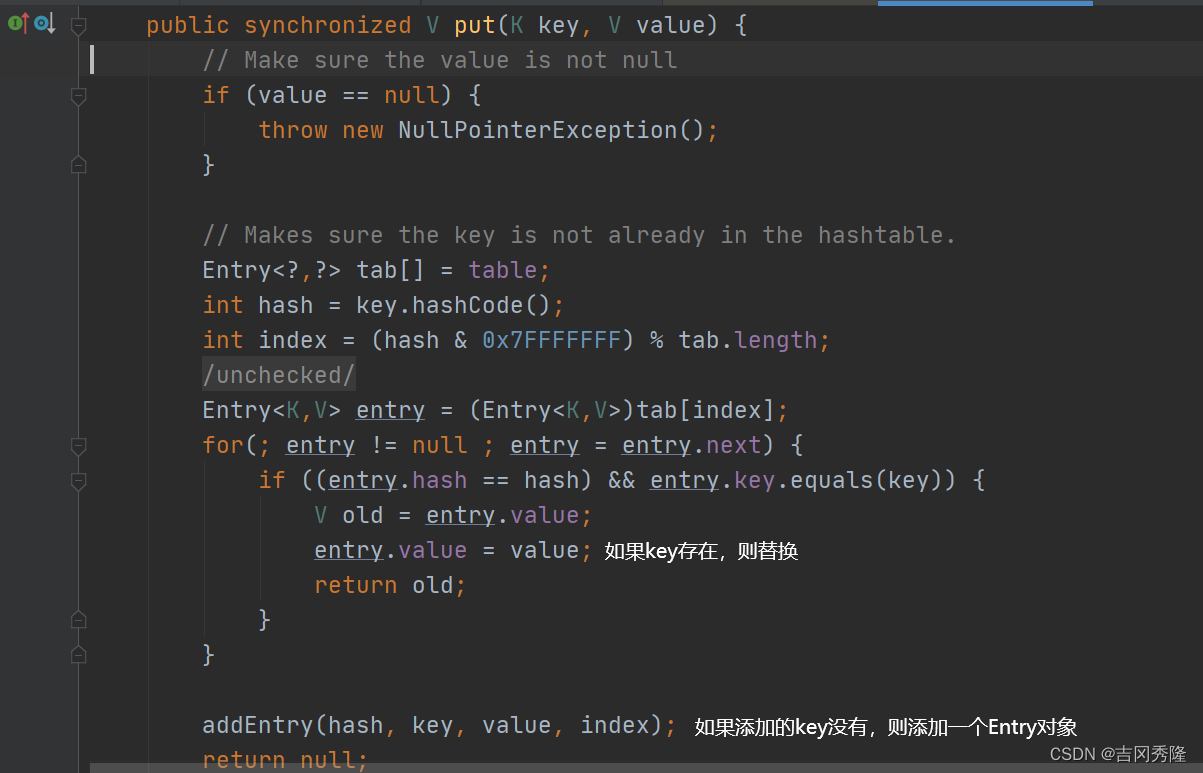The height and width of the screenshot is (773, 1203).
Task: Click 'tab[index]' in the Entry cast line
Action: point(706,410)
